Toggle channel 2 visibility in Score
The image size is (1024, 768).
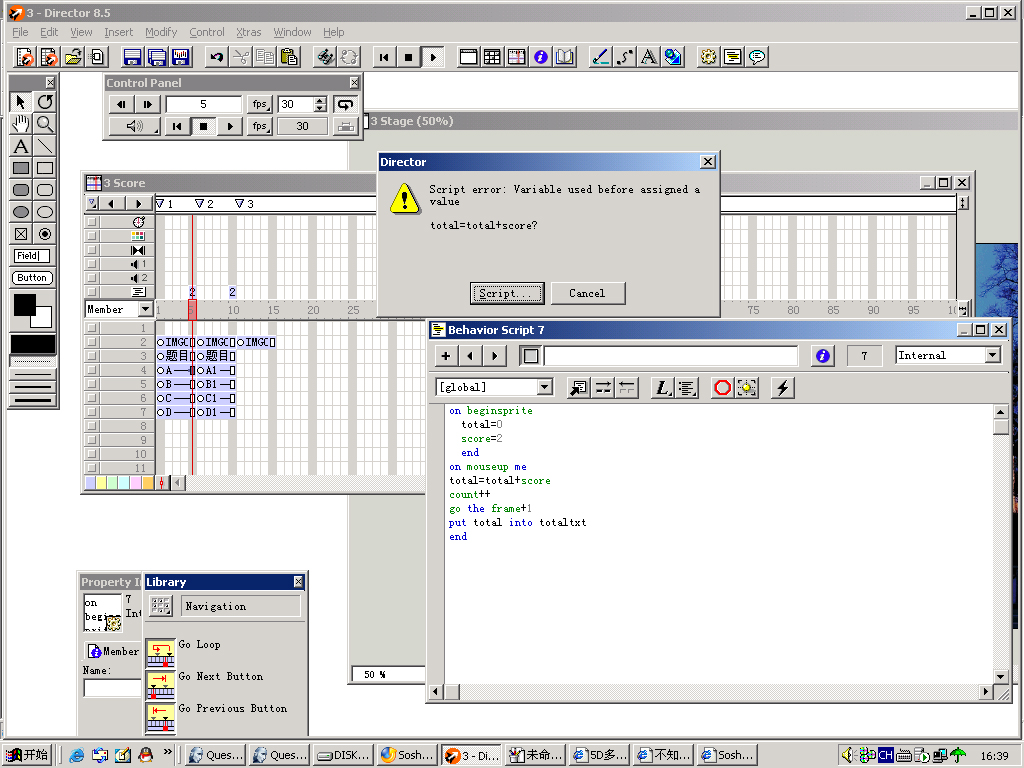pos(92,342)
